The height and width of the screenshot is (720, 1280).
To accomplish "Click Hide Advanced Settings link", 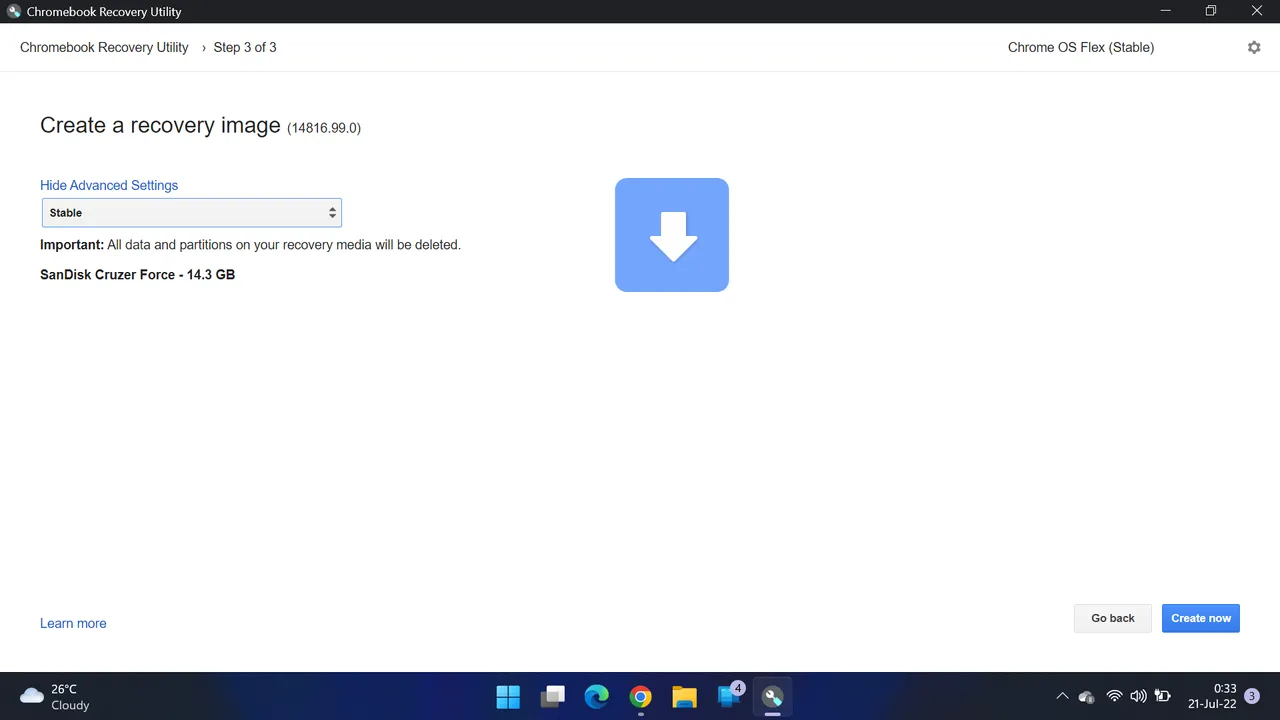I will tap(109, 185).
